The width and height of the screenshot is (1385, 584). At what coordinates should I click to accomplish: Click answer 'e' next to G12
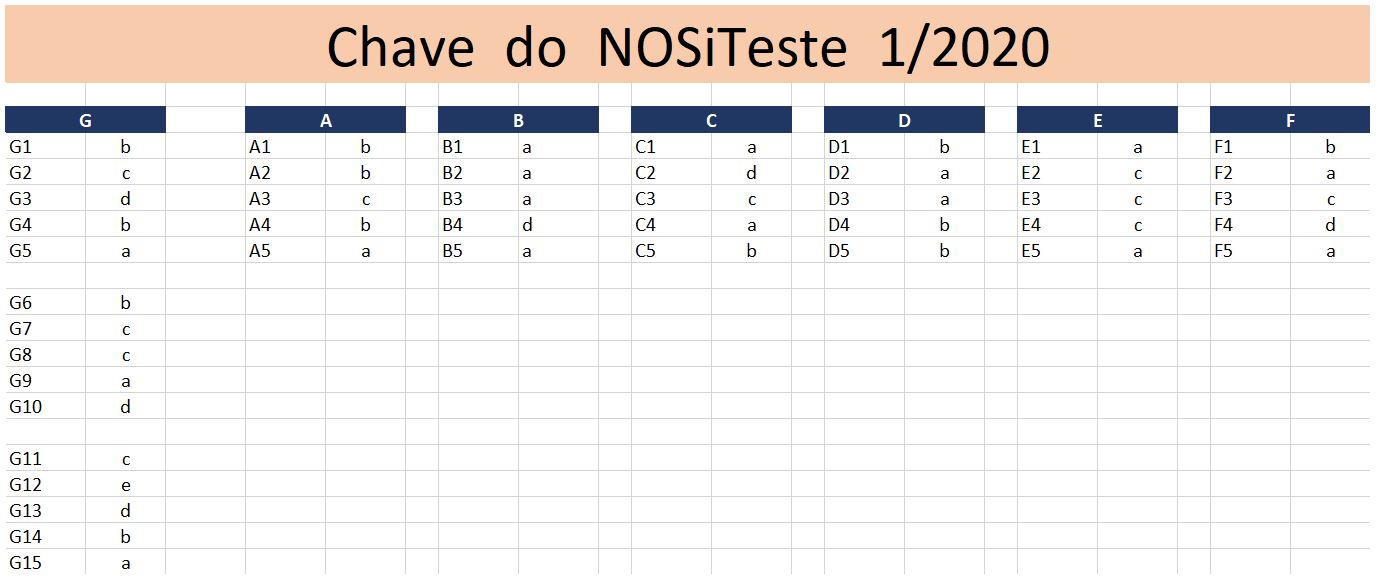pyautogui.click(x=126, y=486)
